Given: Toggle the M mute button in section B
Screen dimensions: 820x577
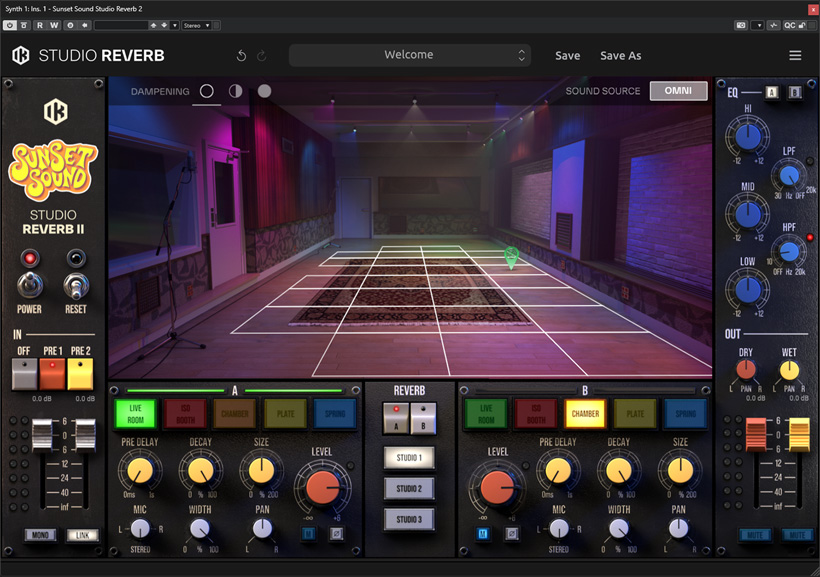Looking at the screenshot, I should click(x=483, y=534).
